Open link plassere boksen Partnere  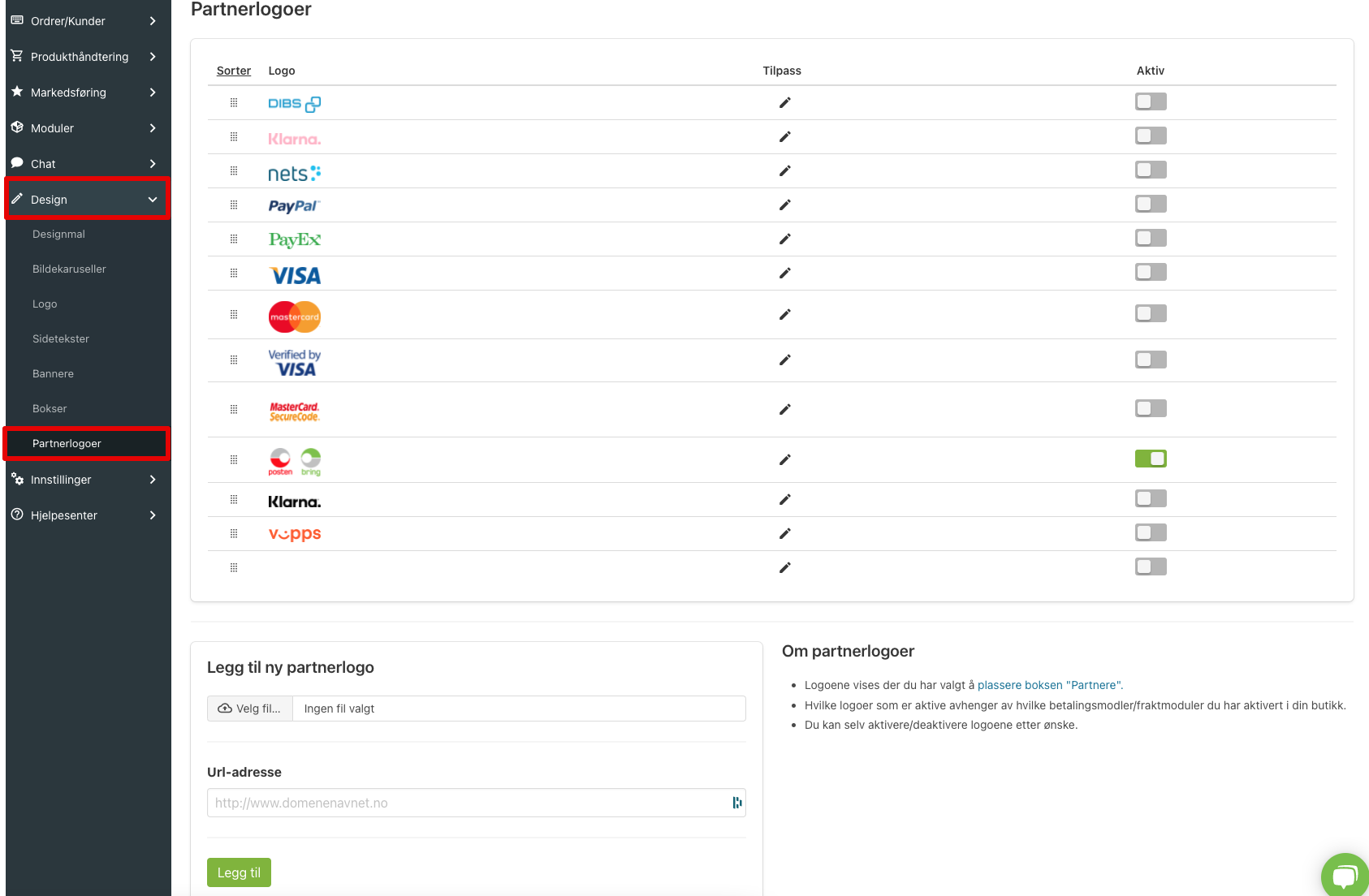click(x=1050, y=685)
